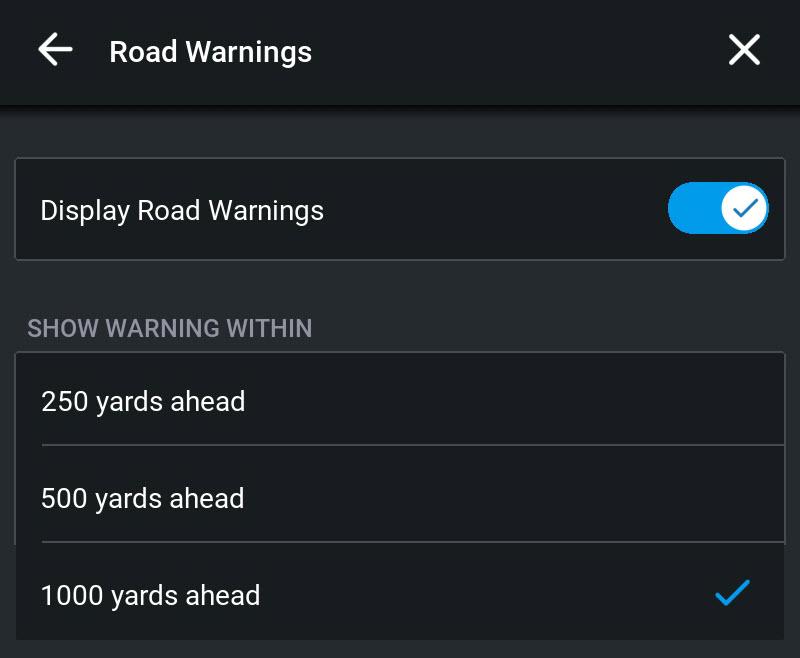Click the Display Road Warnings label
The height and width of the screenshot is (658, 800).
point(182,210)
